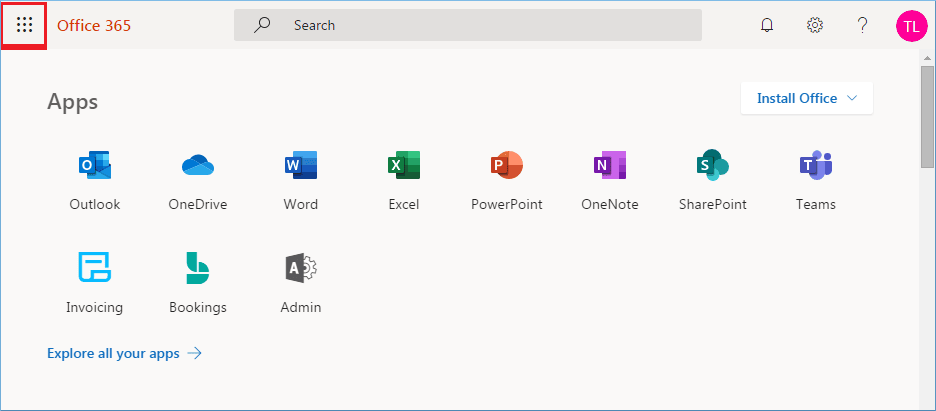The image size is (936, 411).
Task: Open the app launcher waffle menu
Action: (x=24, y=25)
